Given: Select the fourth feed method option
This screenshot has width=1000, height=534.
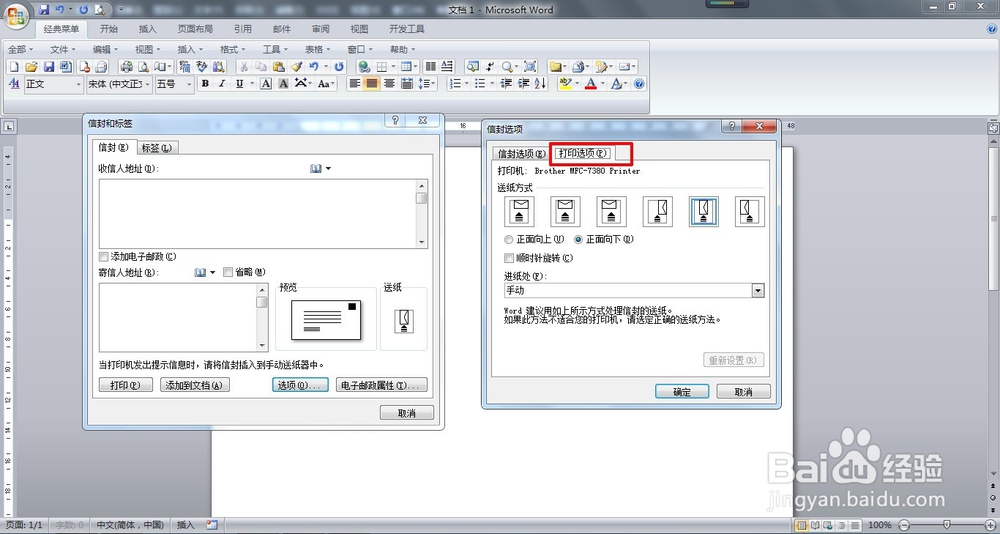Looking at the screenshot, I should pyautogui.click(x=658, y=211).
